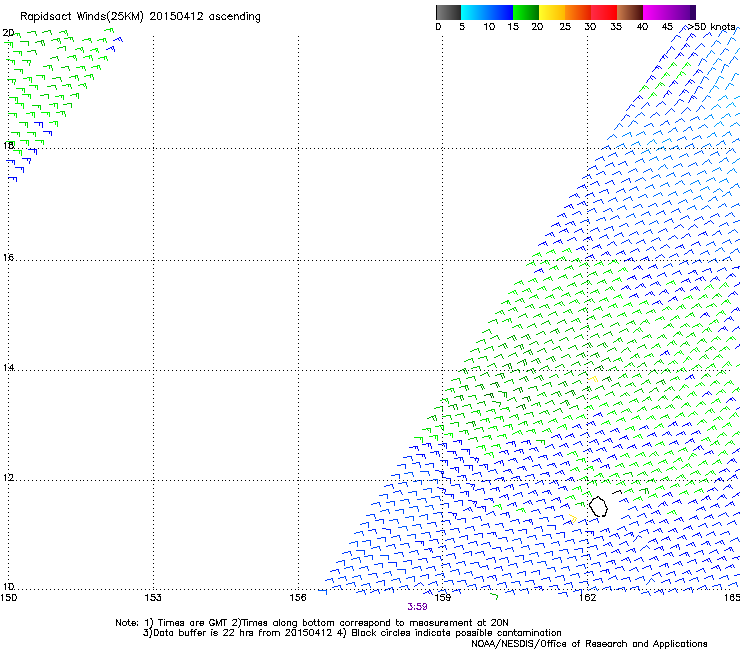
Task: Click the note about 'Data buffer is 22 hrs'
Action: [x=352, y=633]
